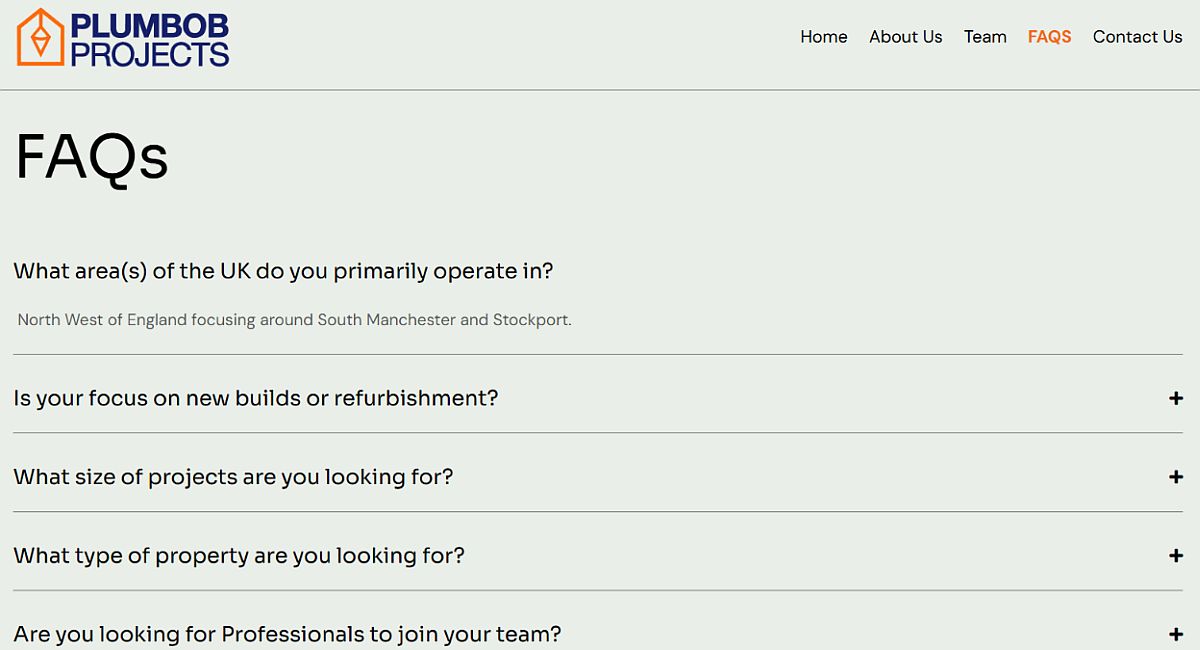Click the What area(s) of the UK question title
This screenshot has width=1200, height=650.
coord(283,271)
